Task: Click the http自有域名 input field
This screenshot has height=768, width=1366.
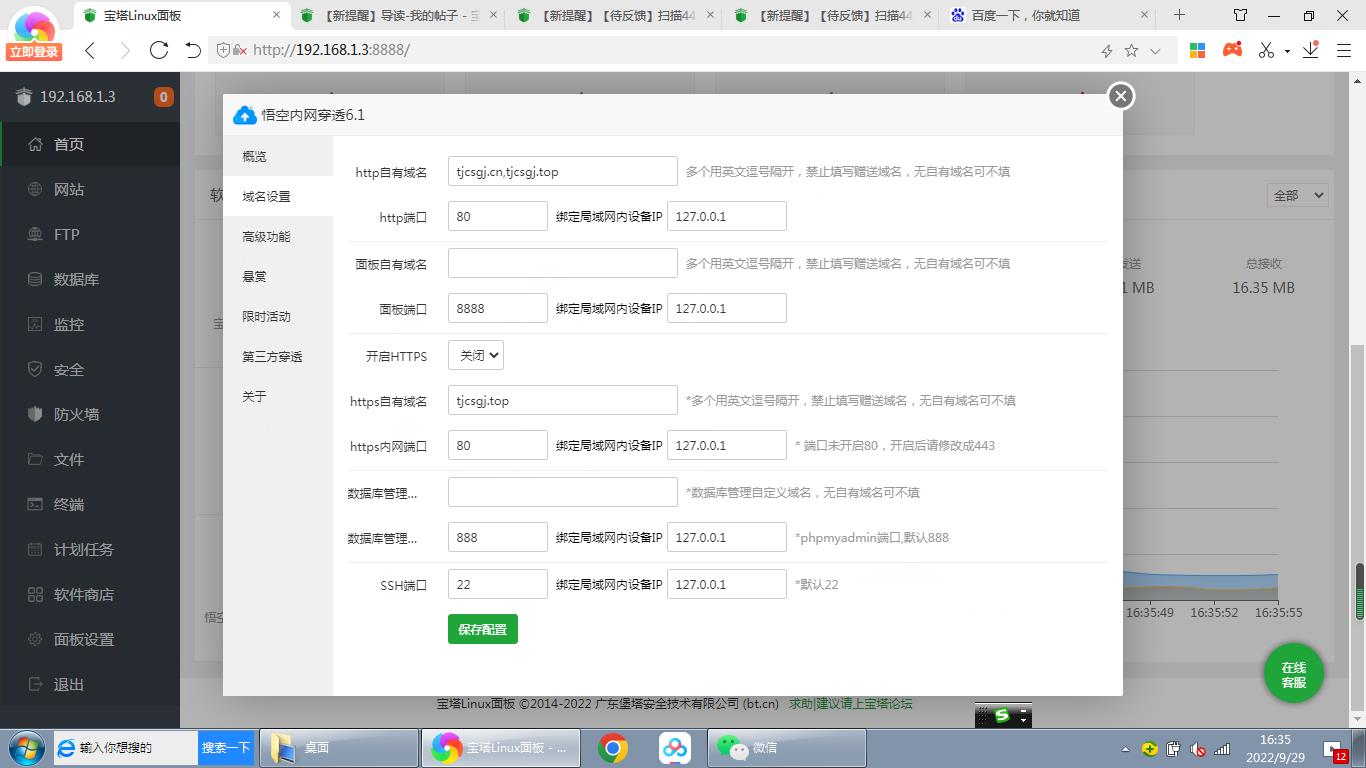Action: click(563, 171)
